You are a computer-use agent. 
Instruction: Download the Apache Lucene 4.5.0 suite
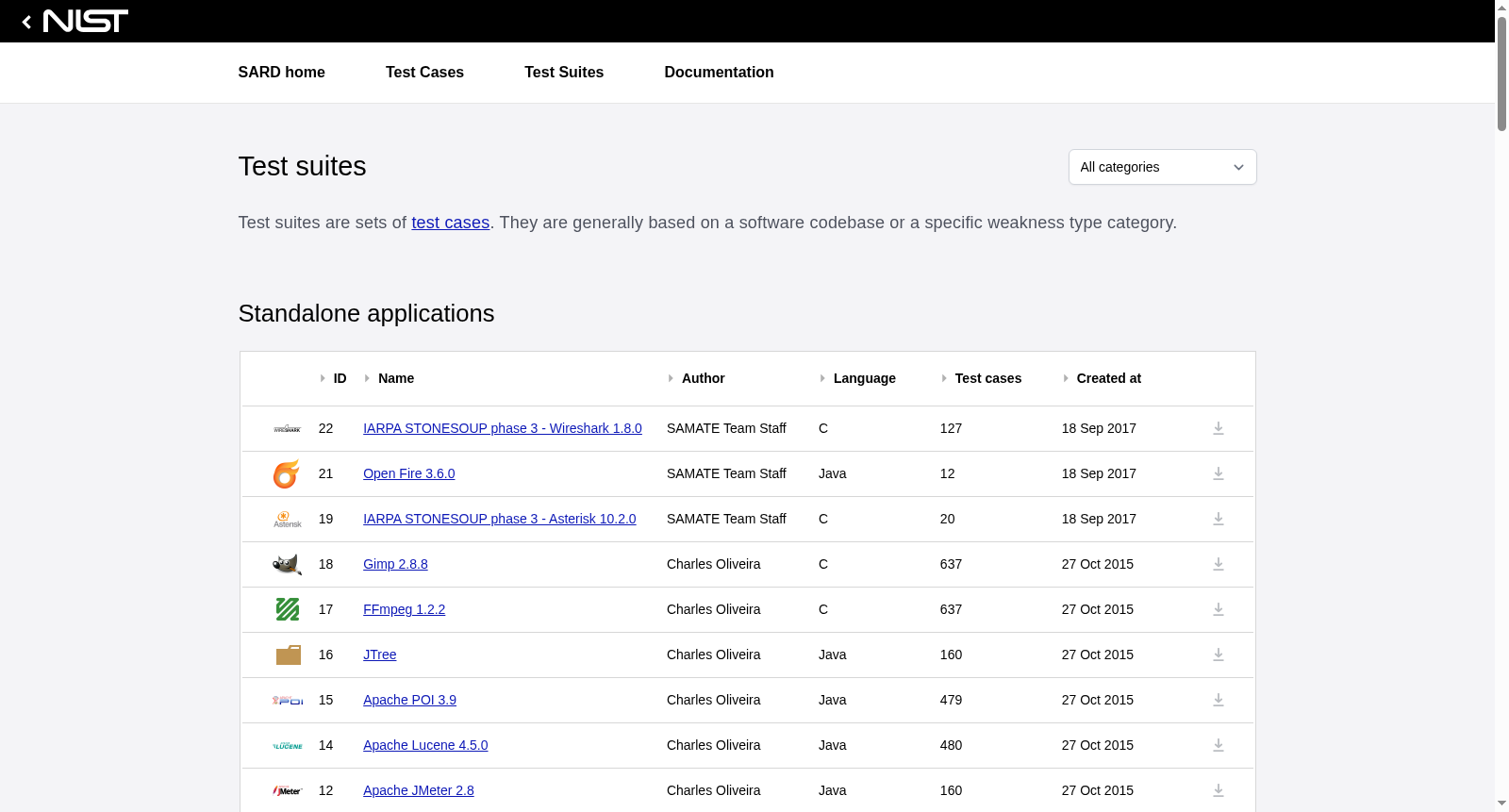coord(1218,745)
